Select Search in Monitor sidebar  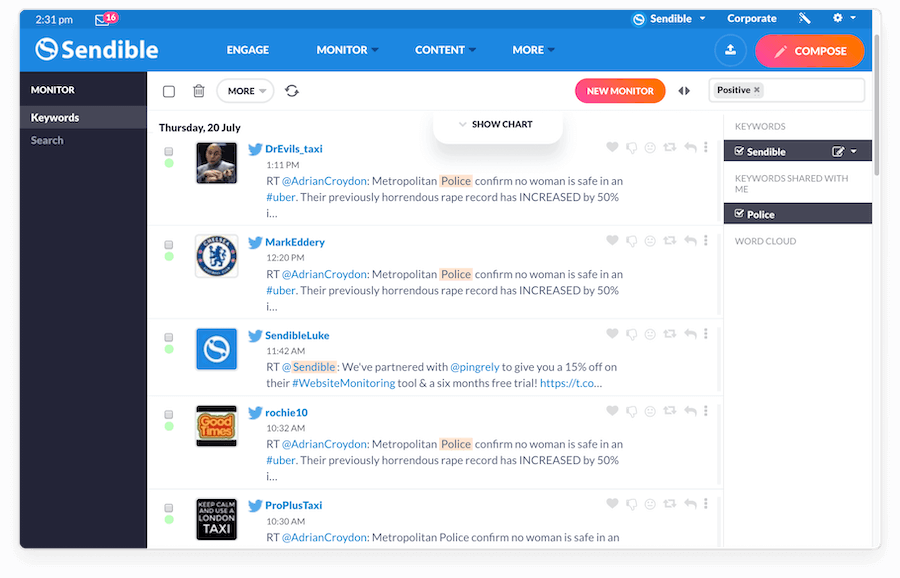(x=47, y=140)
